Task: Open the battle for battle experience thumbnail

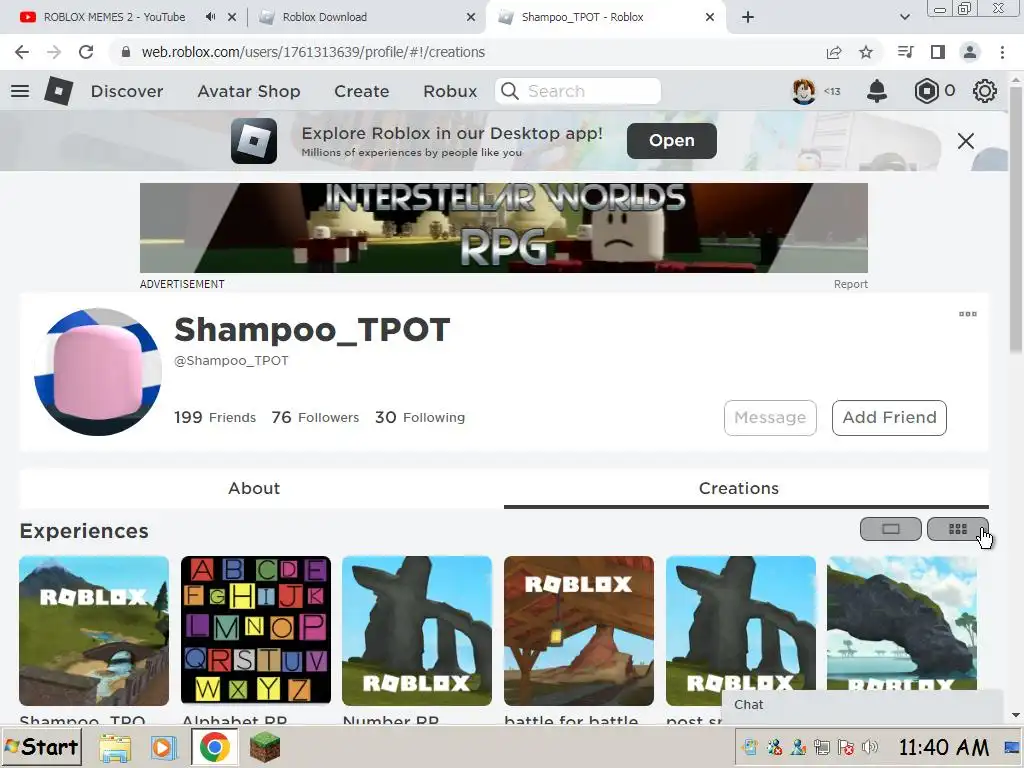Action: point(579,631)
